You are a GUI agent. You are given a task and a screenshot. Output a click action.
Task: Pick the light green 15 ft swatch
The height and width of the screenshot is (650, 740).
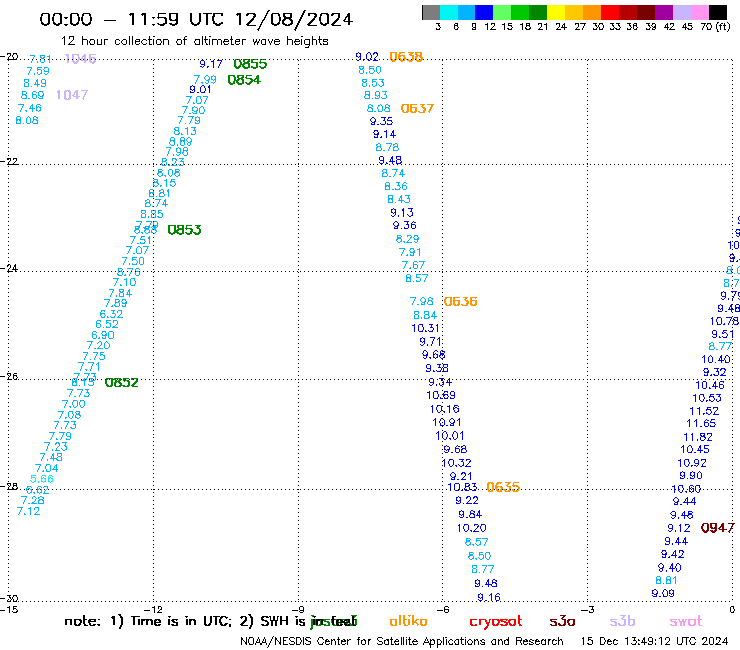pyautogui.click(x=502, y=12)
